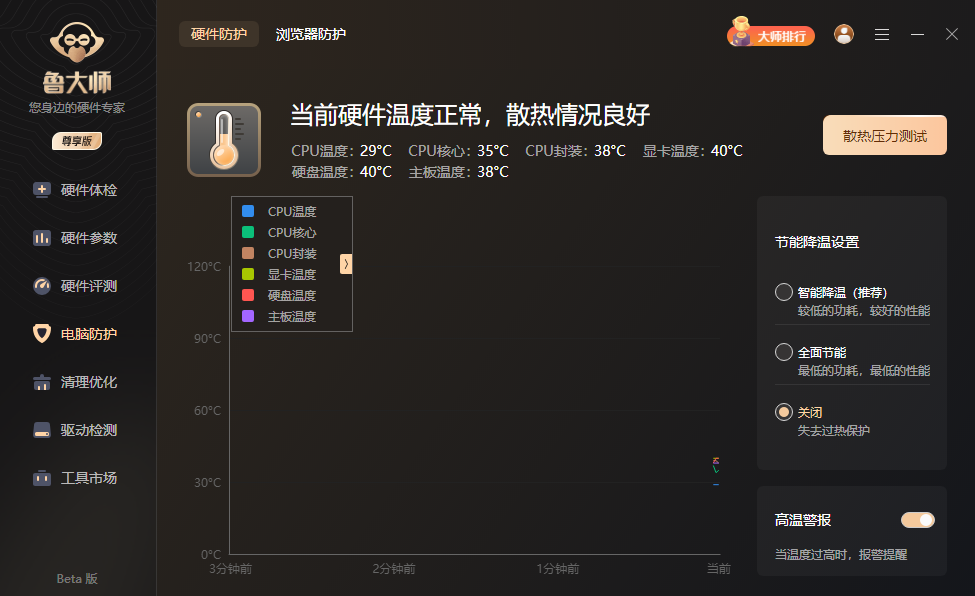Click the 大师排行 trophy badge

point(770,33)
